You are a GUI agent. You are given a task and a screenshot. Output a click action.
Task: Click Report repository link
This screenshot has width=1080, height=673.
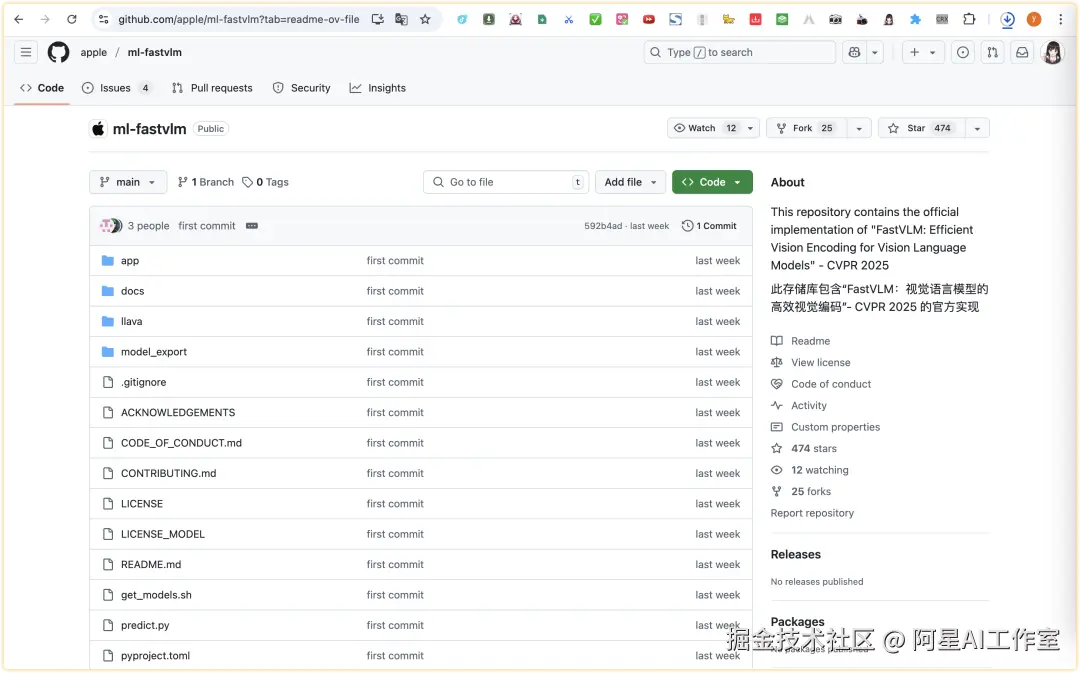812,513
